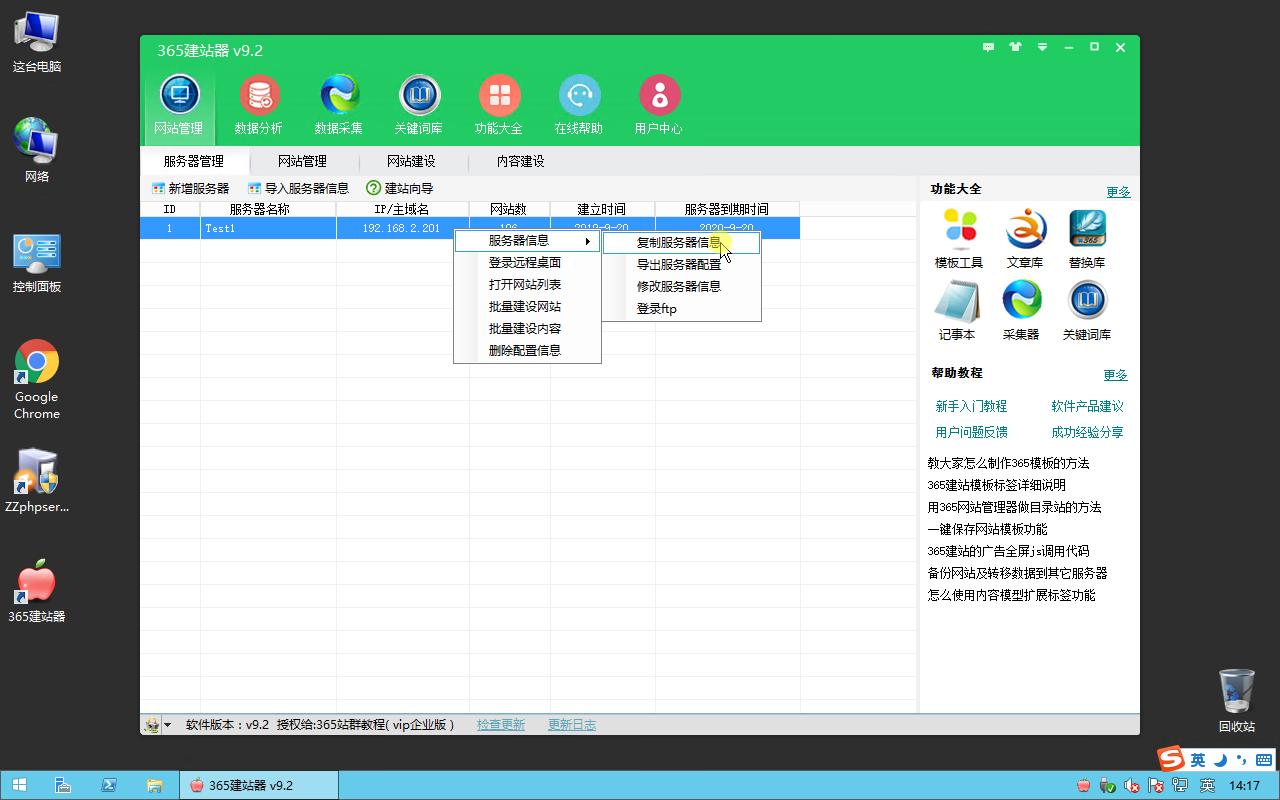Click the skin shirt icon in title bar
The width and height of the screenshot is (1280, 800).
coord(1016,47)
